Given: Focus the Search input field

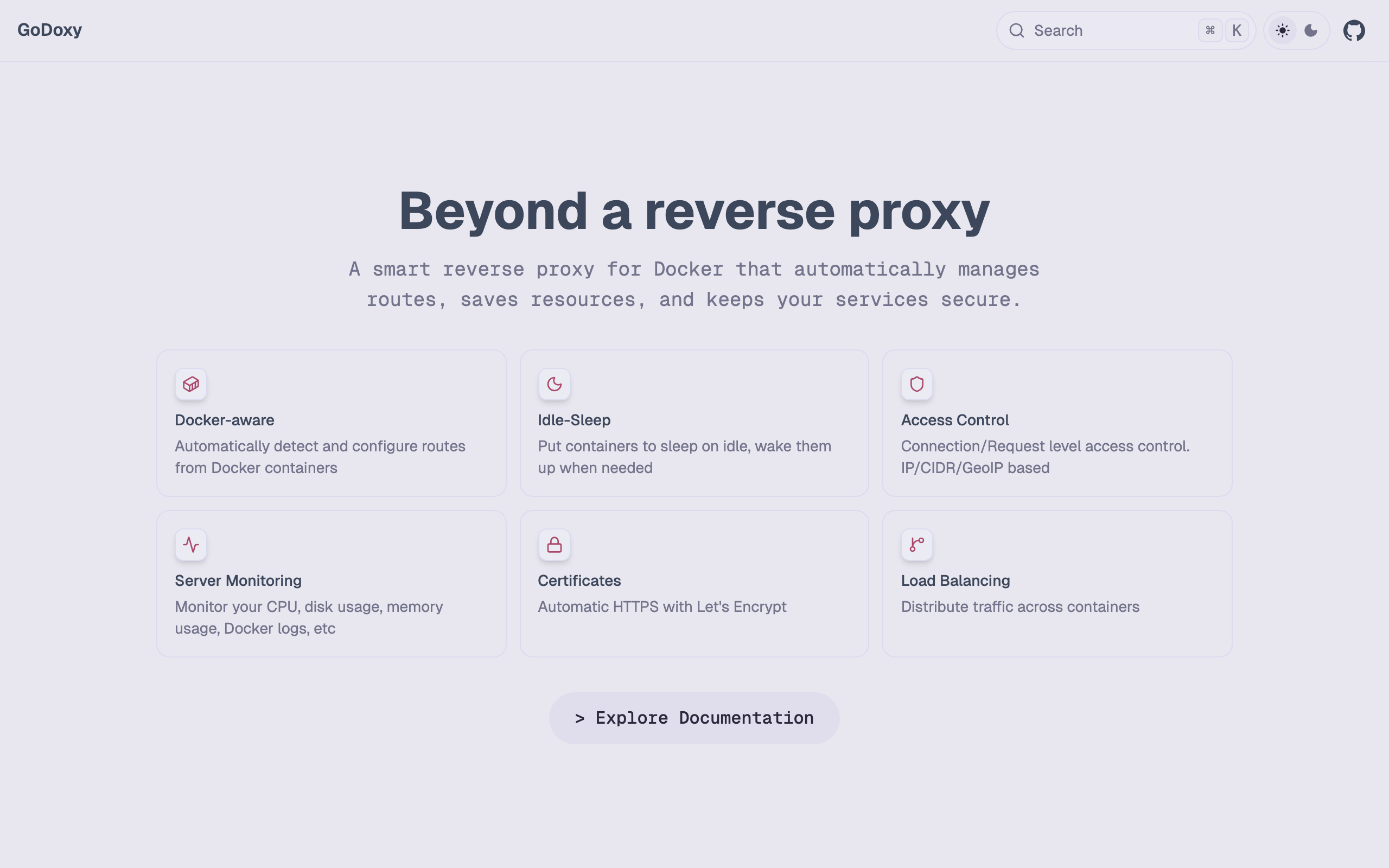Looking at the screenshot, I should click(1108, 30).
